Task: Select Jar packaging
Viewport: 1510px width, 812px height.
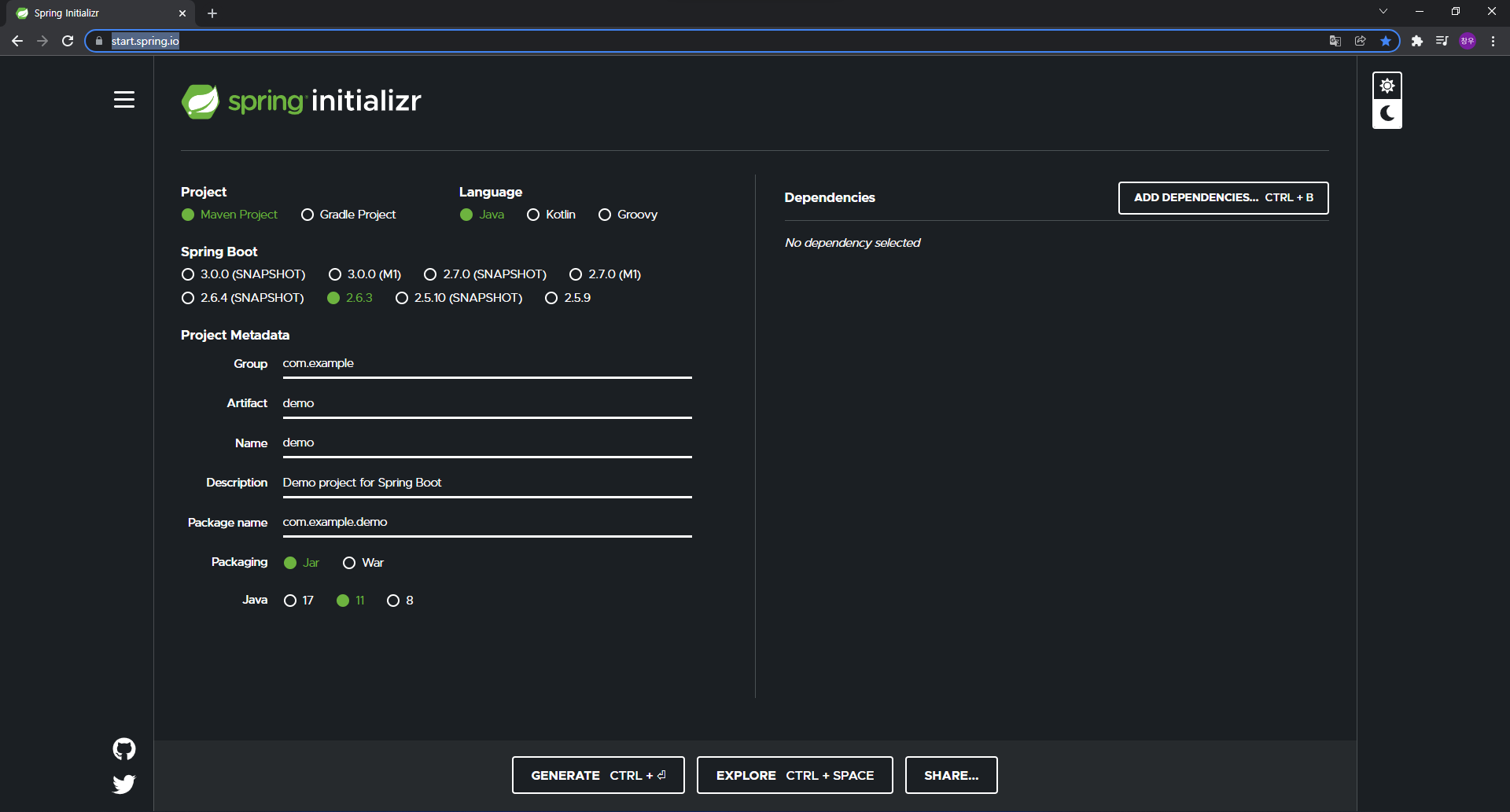Action: click(x=301, y=563)
